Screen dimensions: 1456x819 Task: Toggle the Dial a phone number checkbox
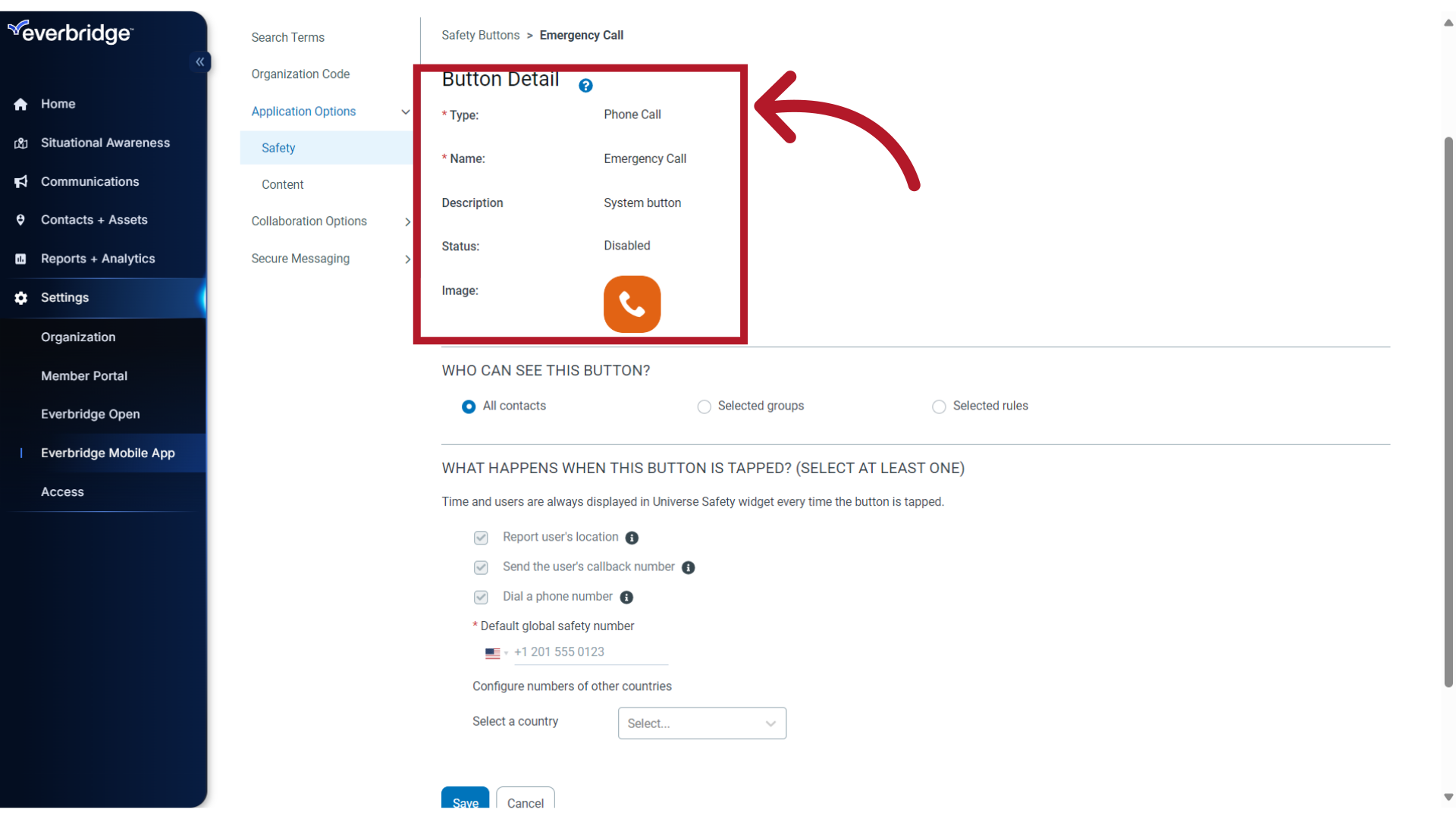tap(480, 597)
